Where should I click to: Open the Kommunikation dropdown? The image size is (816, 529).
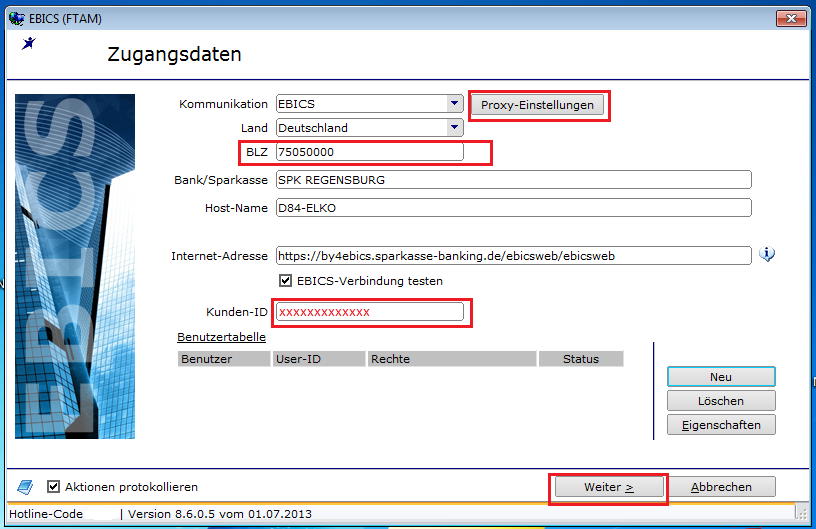454,104
